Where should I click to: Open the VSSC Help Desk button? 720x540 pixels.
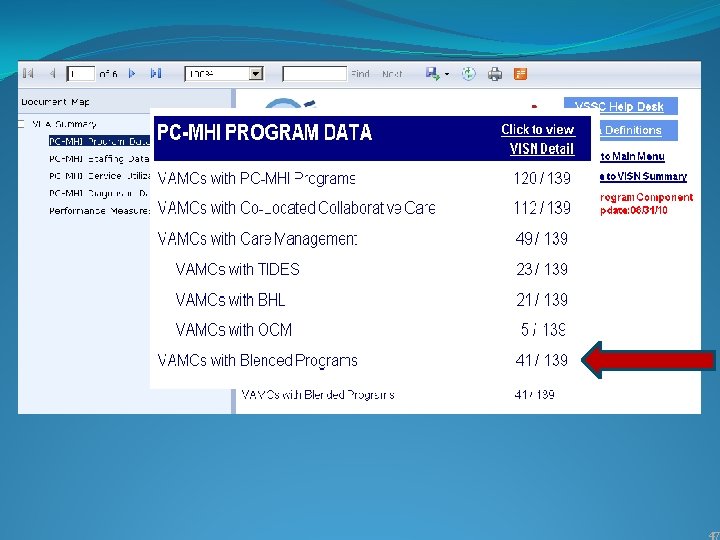pyautogui.click(x=620, y=106)
